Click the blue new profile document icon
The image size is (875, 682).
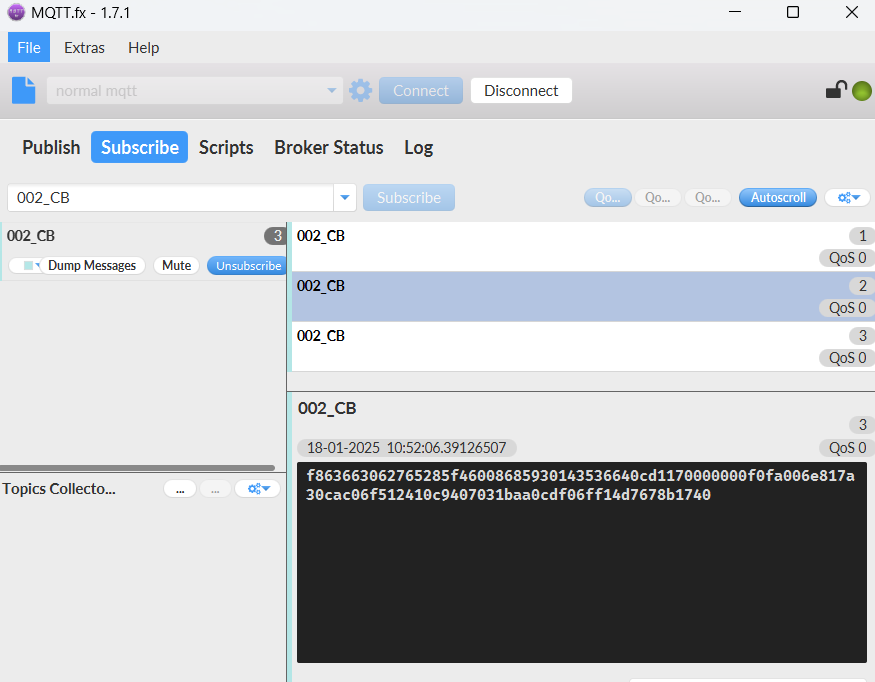(23, 90)
